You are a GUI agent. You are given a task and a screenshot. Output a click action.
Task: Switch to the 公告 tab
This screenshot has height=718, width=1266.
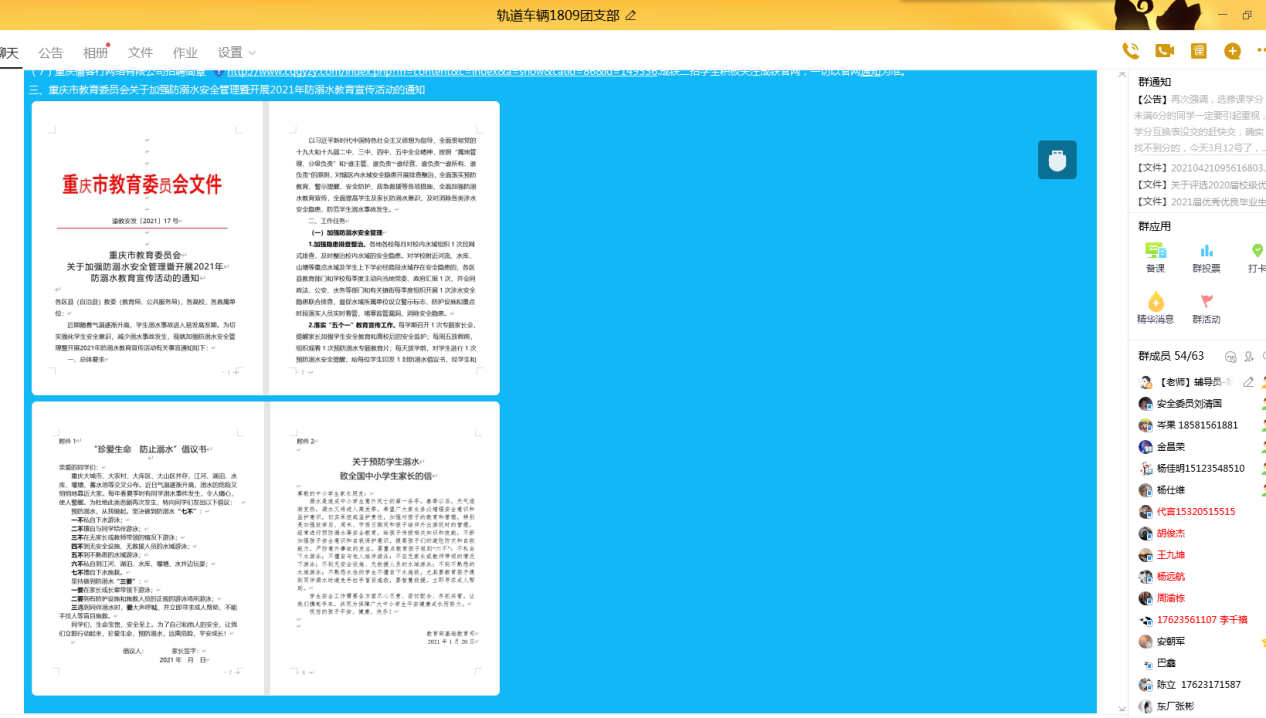point(50,53)
